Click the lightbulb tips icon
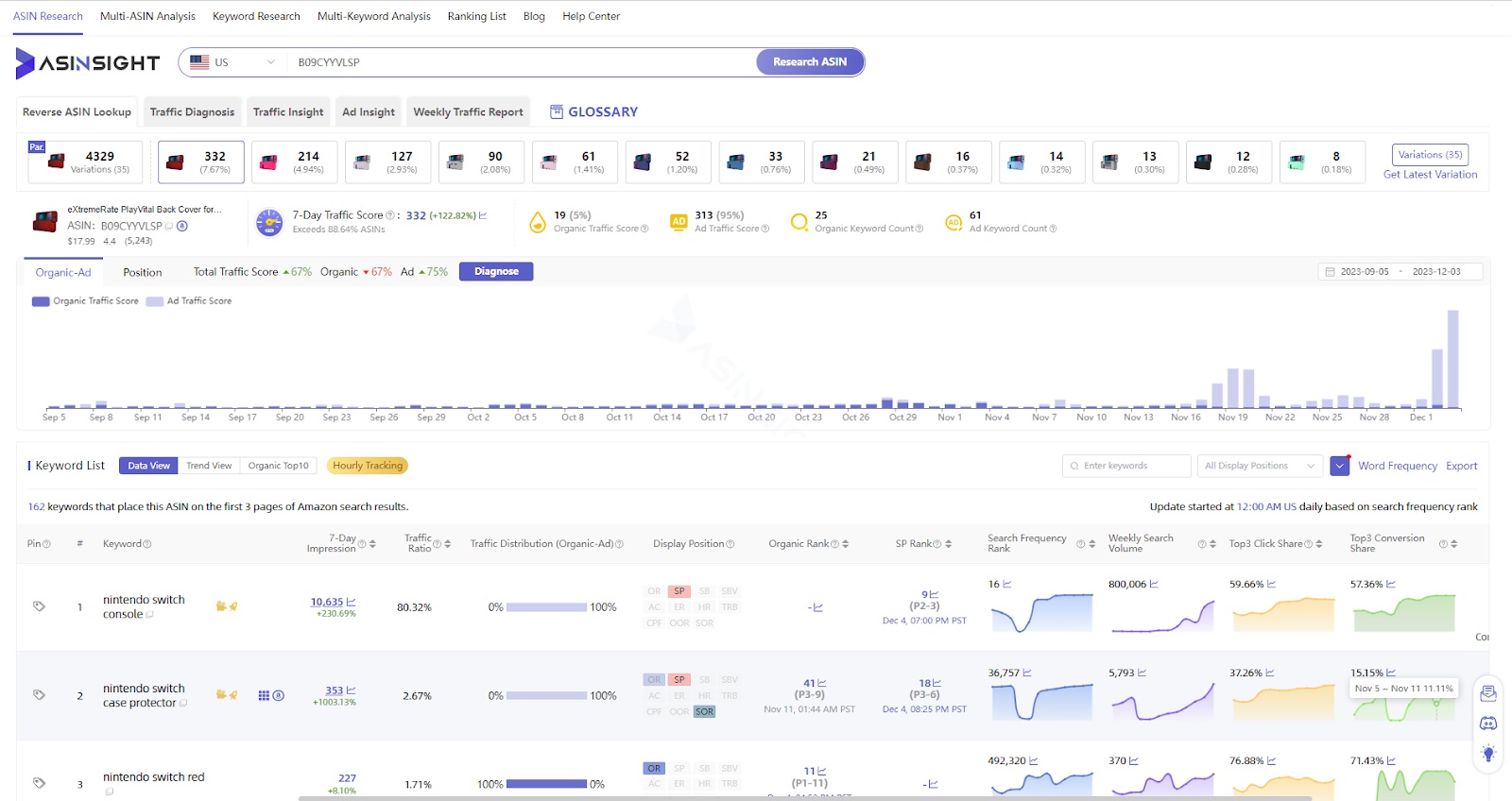Viewport: 1512px width, 801px height. pos(1488,754)
